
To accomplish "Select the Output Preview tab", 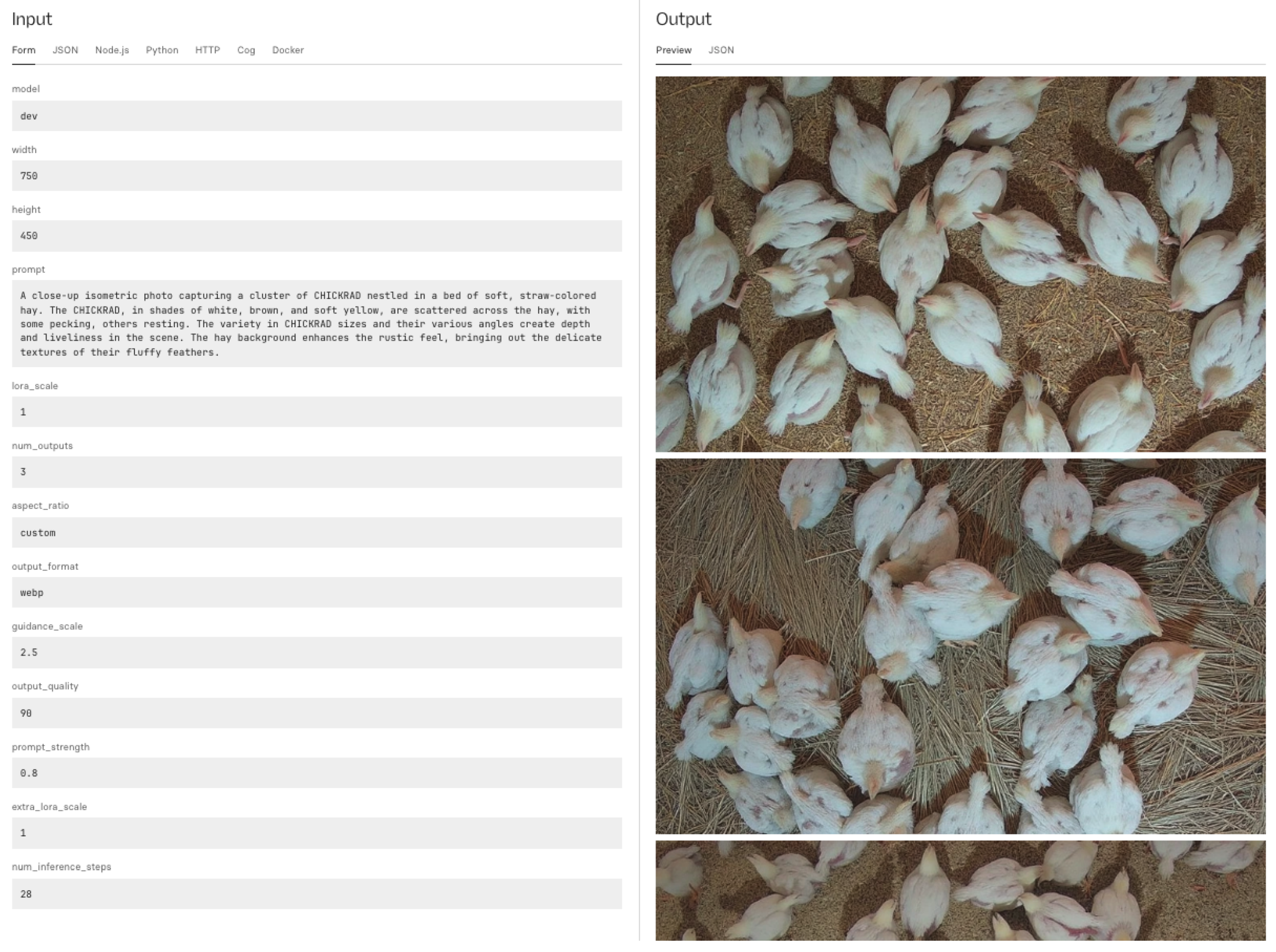I will pos(673,50).
